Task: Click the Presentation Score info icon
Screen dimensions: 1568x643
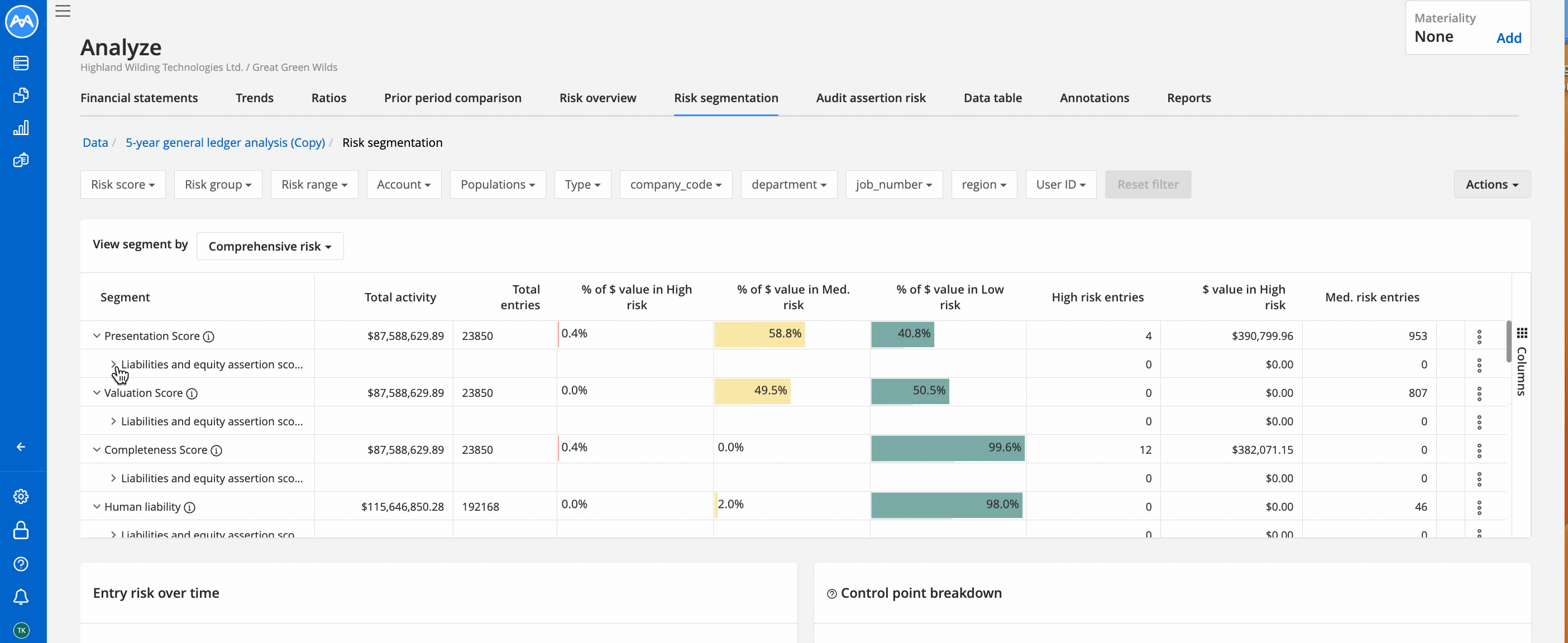Action: [x=209, y=337]
